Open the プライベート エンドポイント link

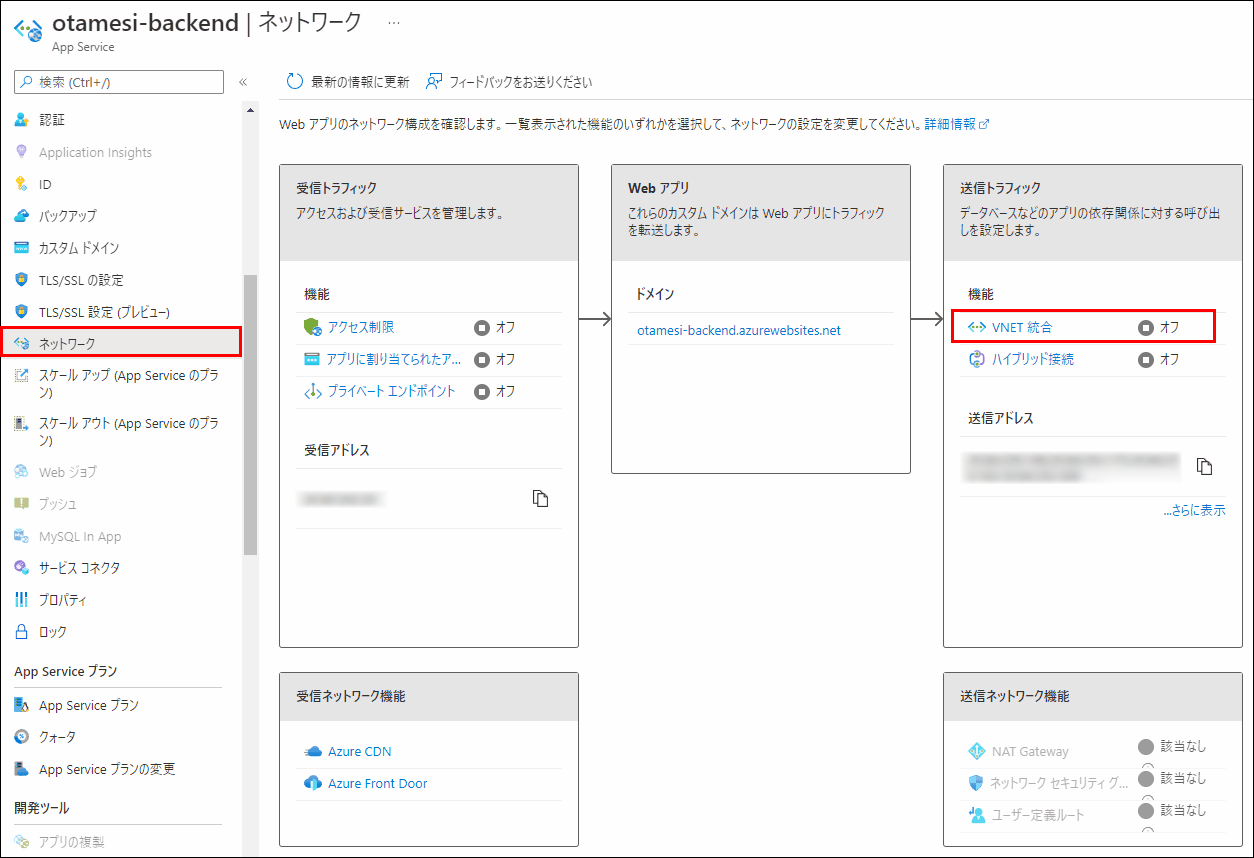(391, 391)
